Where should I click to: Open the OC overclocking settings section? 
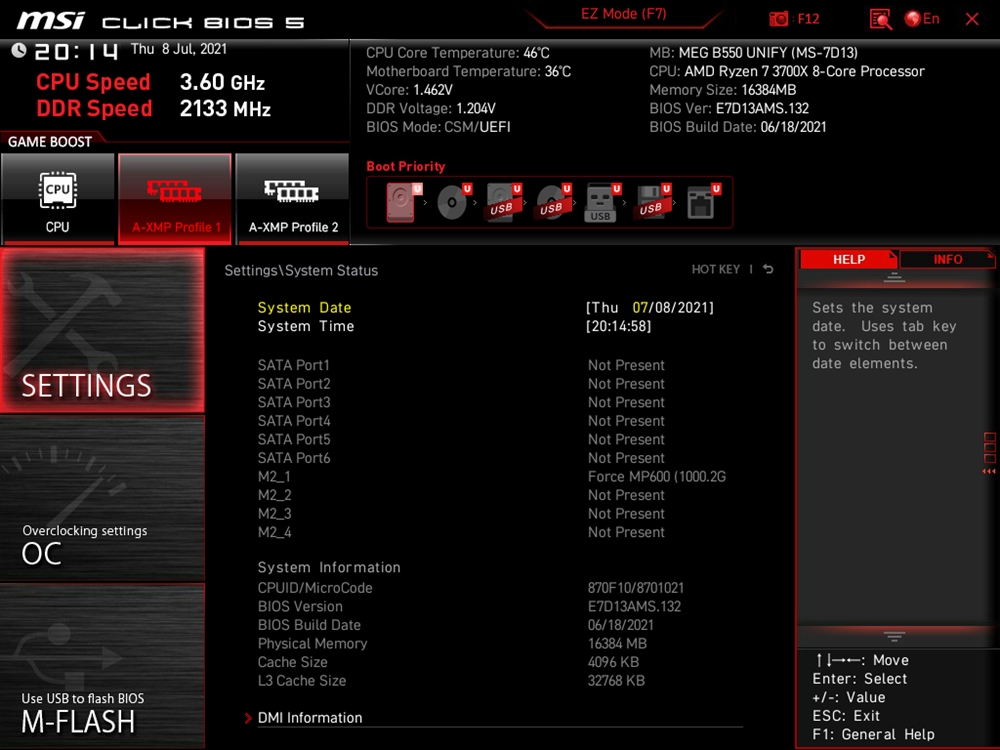pyautogui.click(x=103, y=498)
